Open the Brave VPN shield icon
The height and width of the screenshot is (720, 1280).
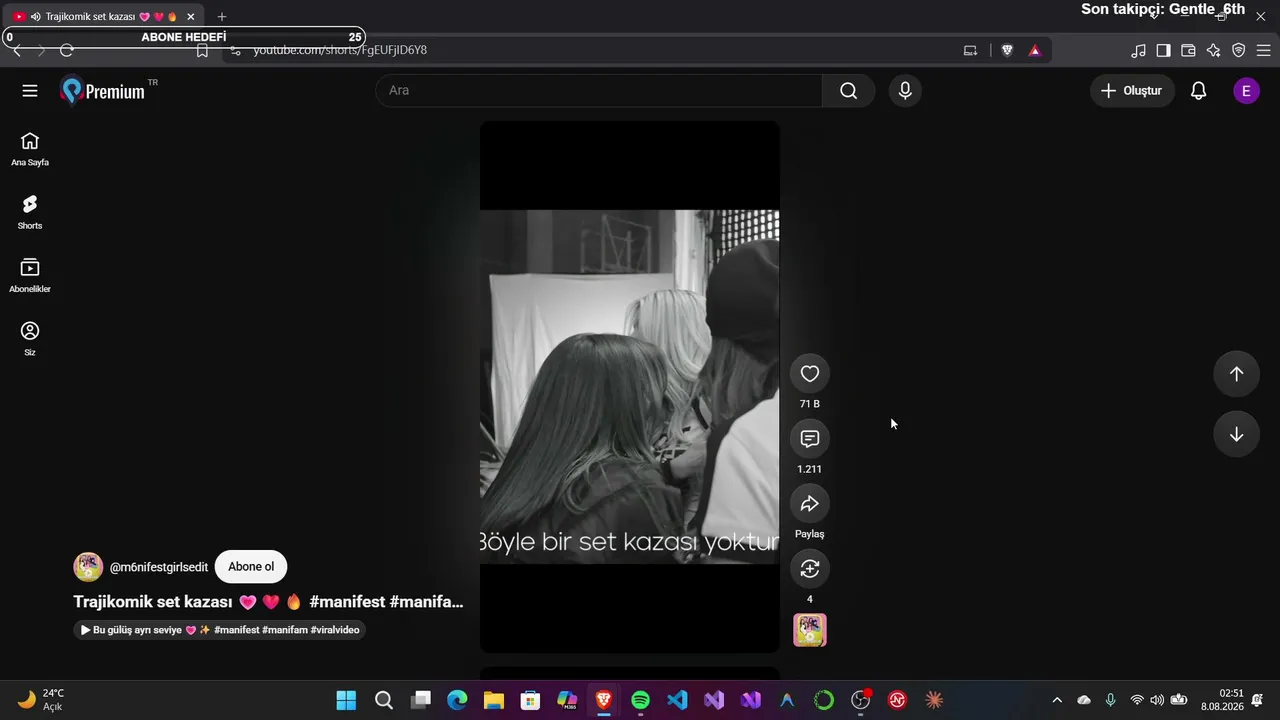1238,50
